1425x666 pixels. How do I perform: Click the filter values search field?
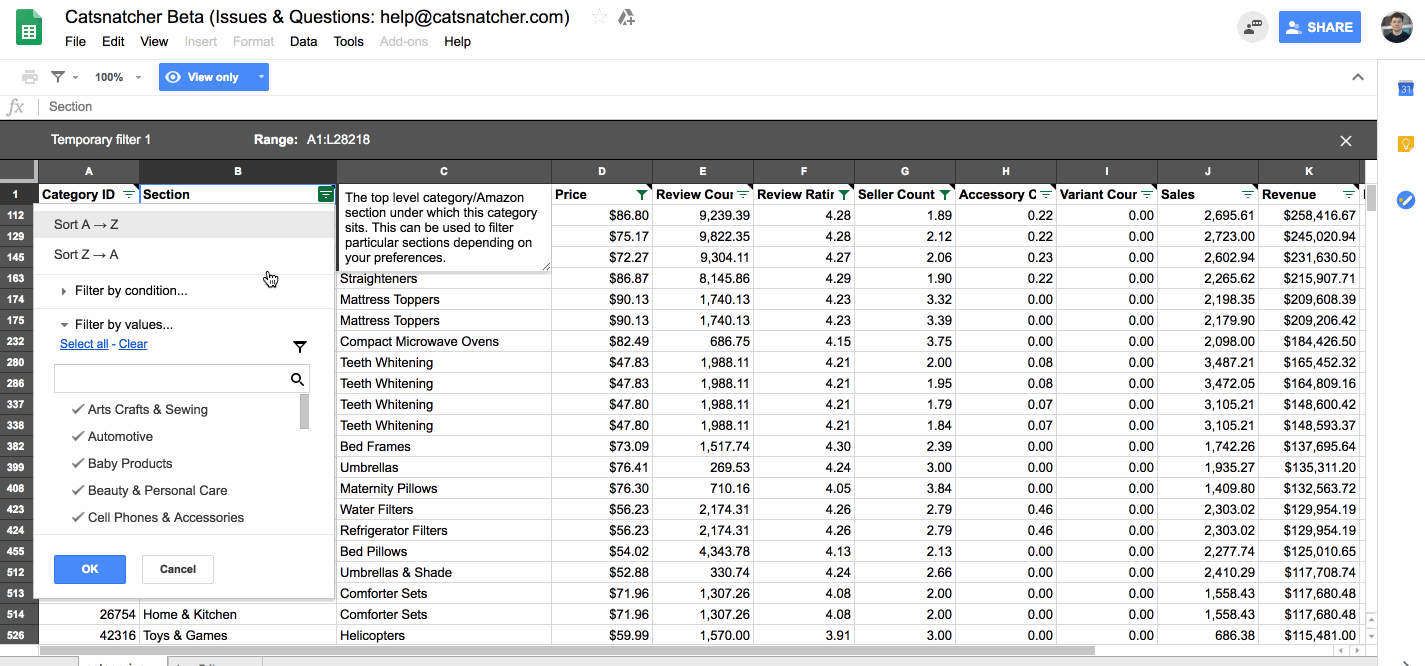point(171,379)
